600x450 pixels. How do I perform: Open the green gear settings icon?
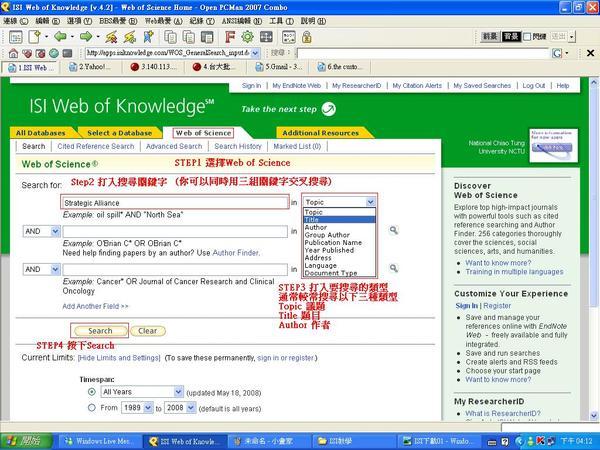click(248, 37)
